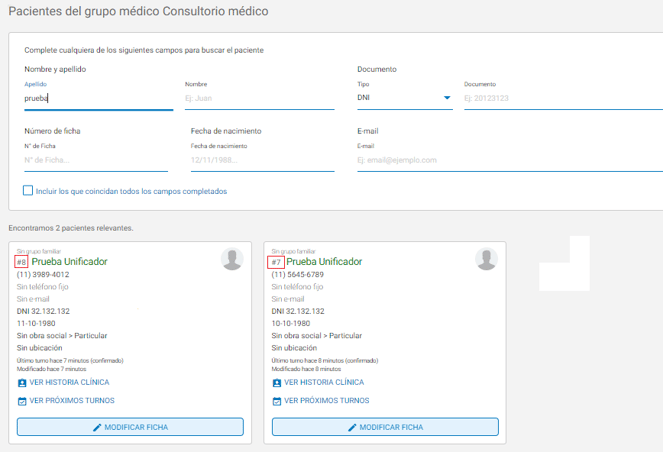This screenshot has width=663, height=452.
Task: Click the Apellido field containing 'prueba'
Action: [97, 98]
